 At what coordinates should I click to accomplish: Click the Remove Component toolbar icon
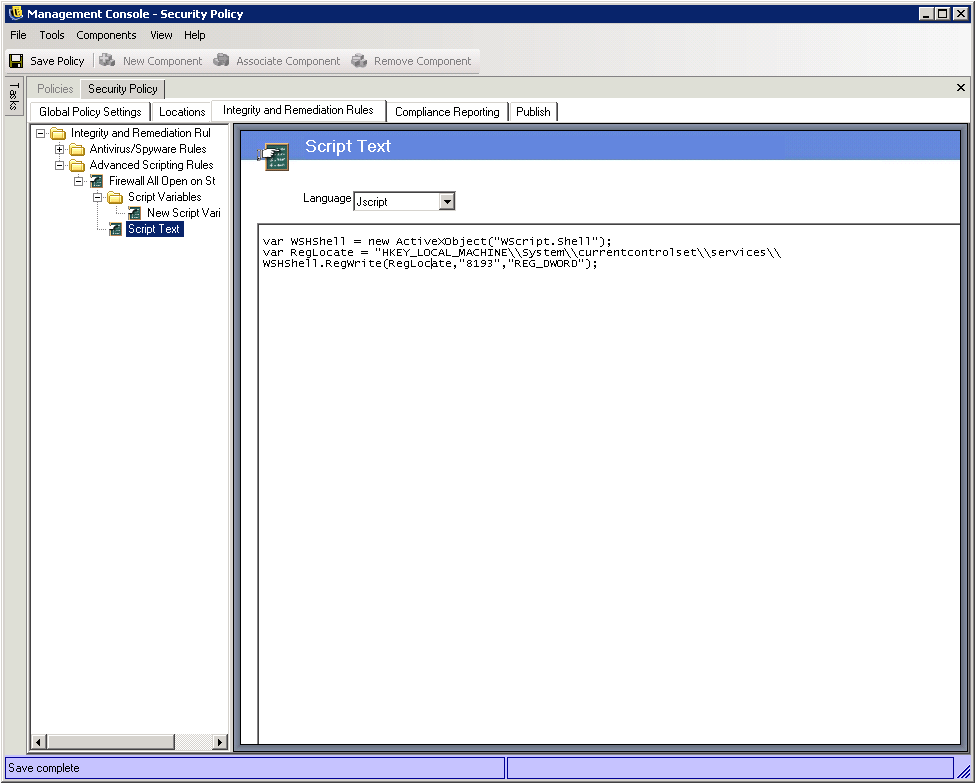[x=359, y=61]
